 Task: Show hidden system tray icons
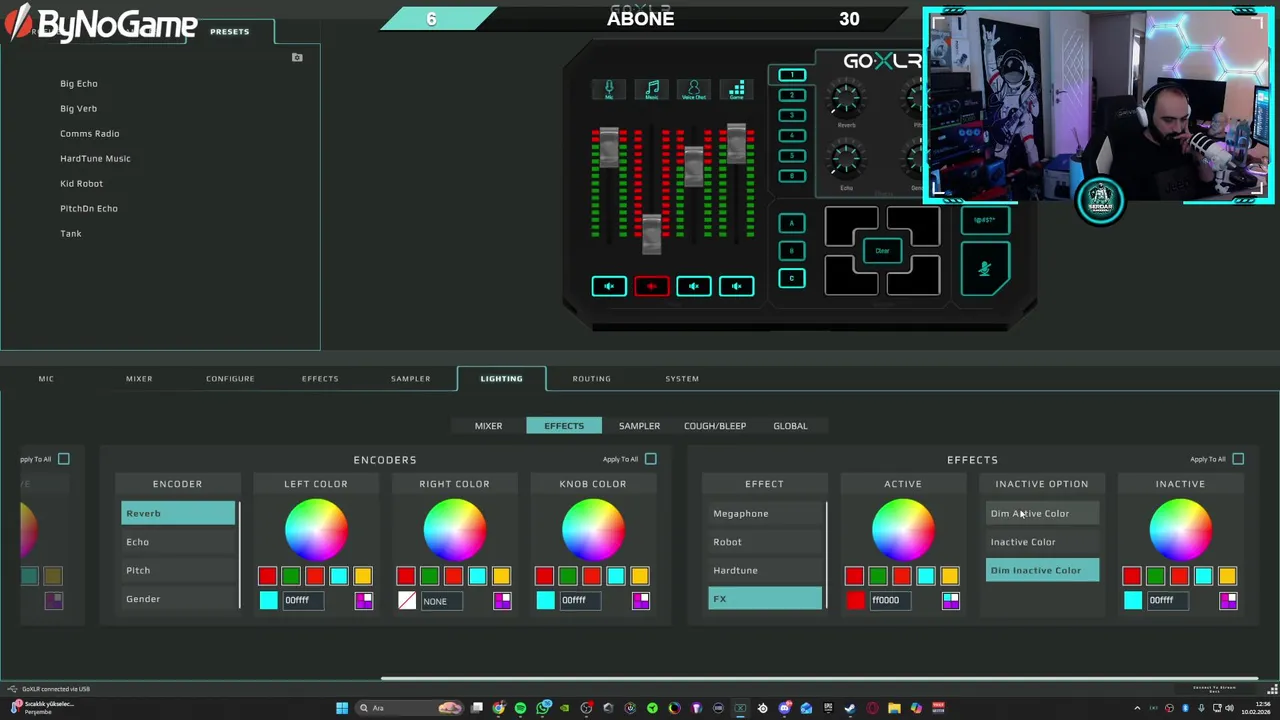[x=1137, y=708]
